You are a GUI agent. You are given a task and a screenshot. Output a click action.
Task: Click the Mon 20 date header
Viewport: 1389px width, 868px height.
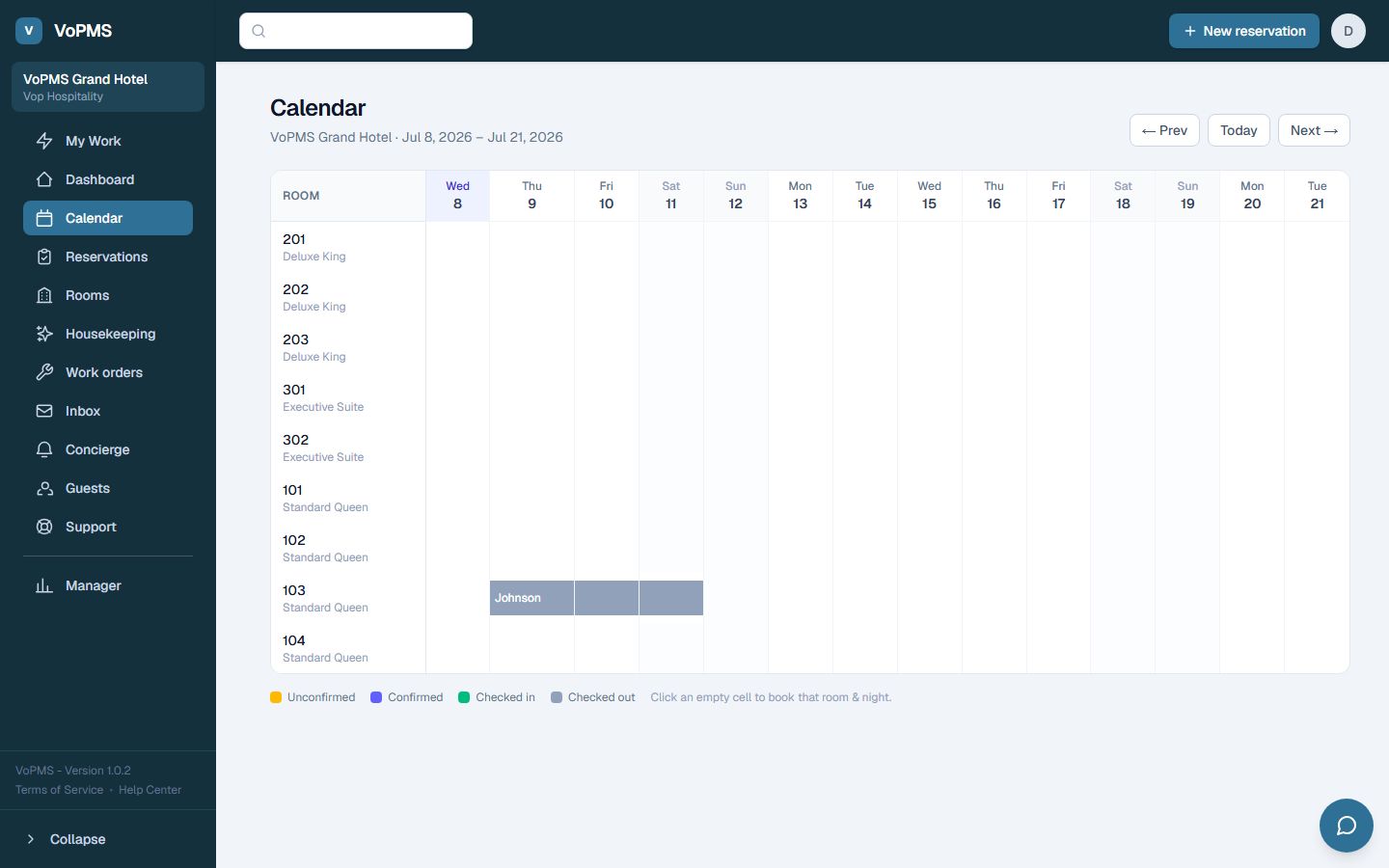coord(1253,196)
